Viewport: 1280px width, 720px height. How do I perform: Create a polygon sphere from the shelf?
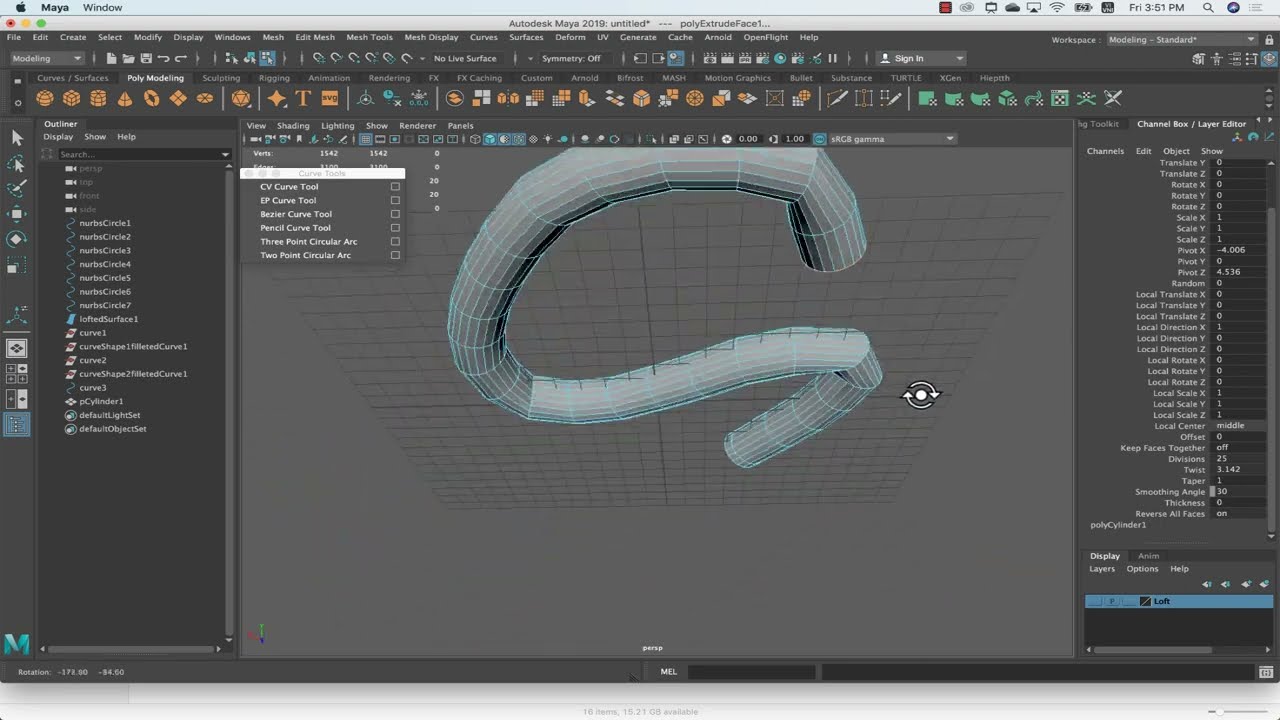click(45, 98)
